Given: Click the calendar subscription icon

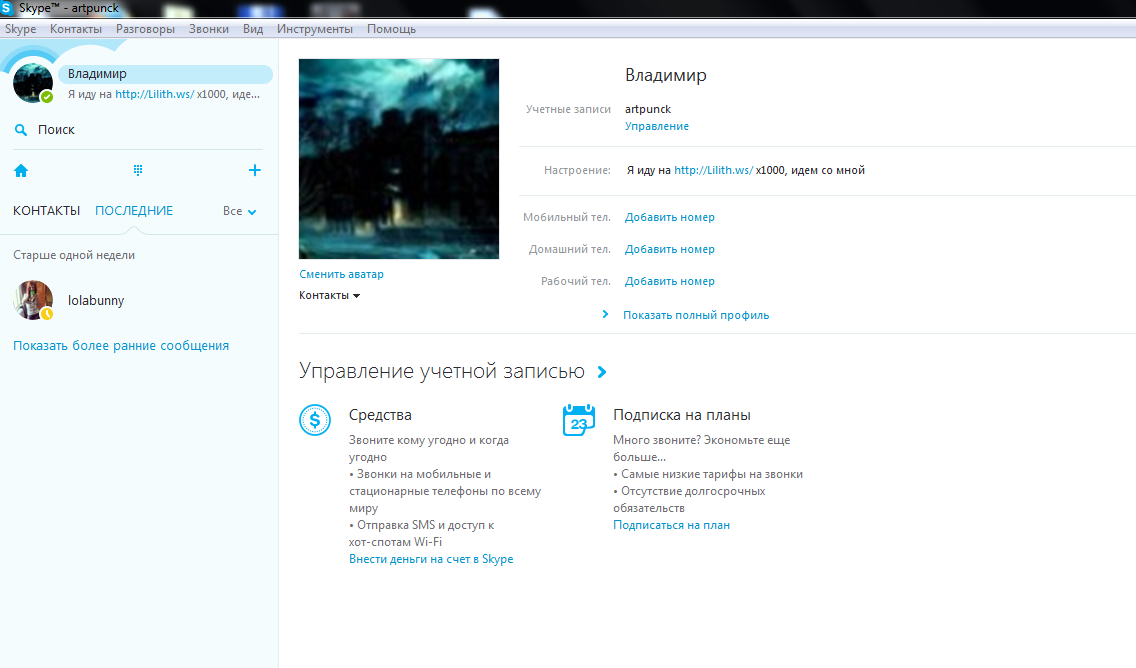Looking at the screenshot, I should (579, 419).
